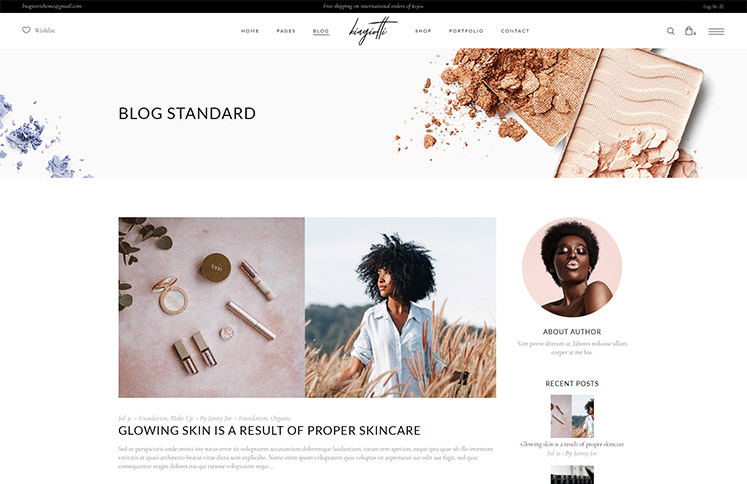This screenshot has height=484, width=747.
Task: Go to the CONTACT page
Action: click(515, 31)
